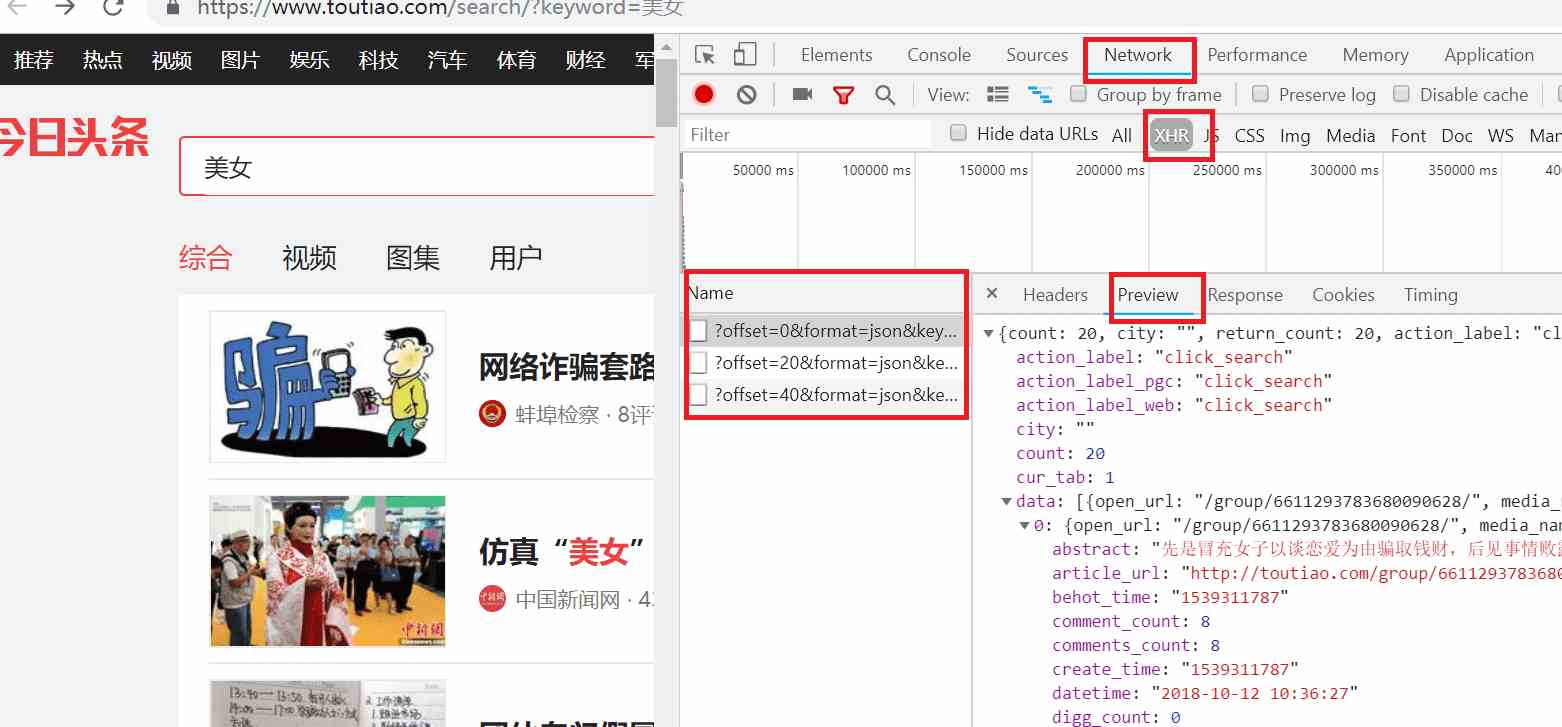Viewport: 1562px width, 727px height.
Task: Collapse the root JSON object triangle
Action: point(989,334)
